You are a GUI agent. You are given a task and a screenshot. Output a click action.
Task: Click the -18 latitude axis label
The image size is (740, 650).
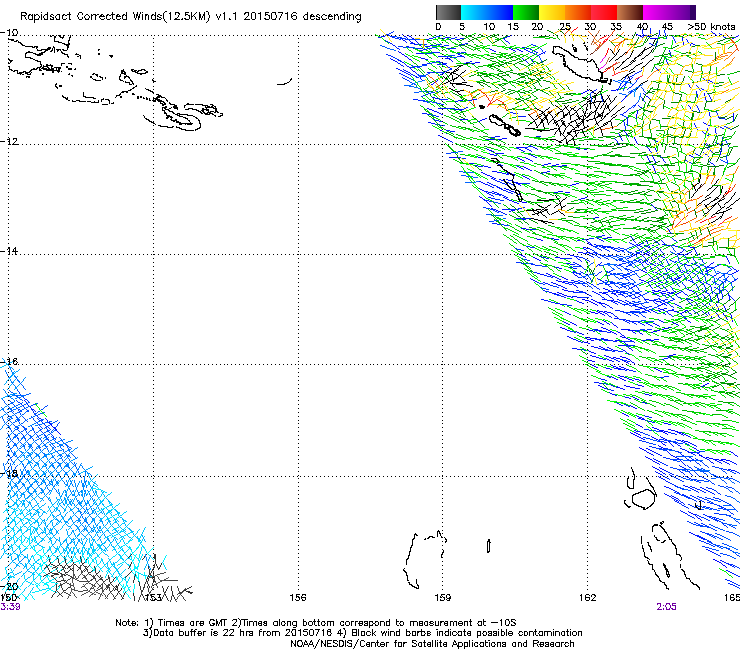pyautogui.click(x=9, y=473)
